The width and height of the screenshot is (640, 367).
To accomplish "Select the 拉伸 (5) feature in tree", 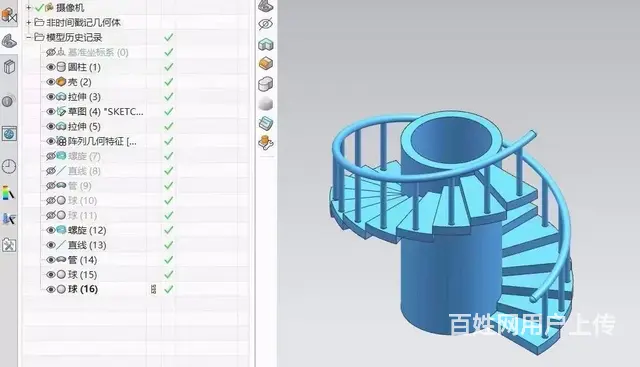I will [84, 126].
